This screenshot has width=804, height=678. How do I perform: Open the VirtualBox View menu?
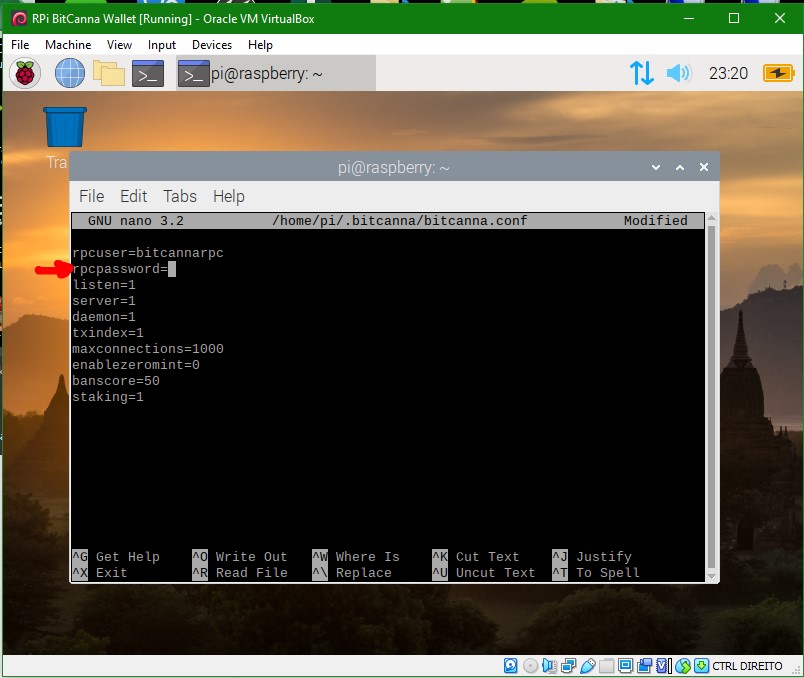(119, 45)
